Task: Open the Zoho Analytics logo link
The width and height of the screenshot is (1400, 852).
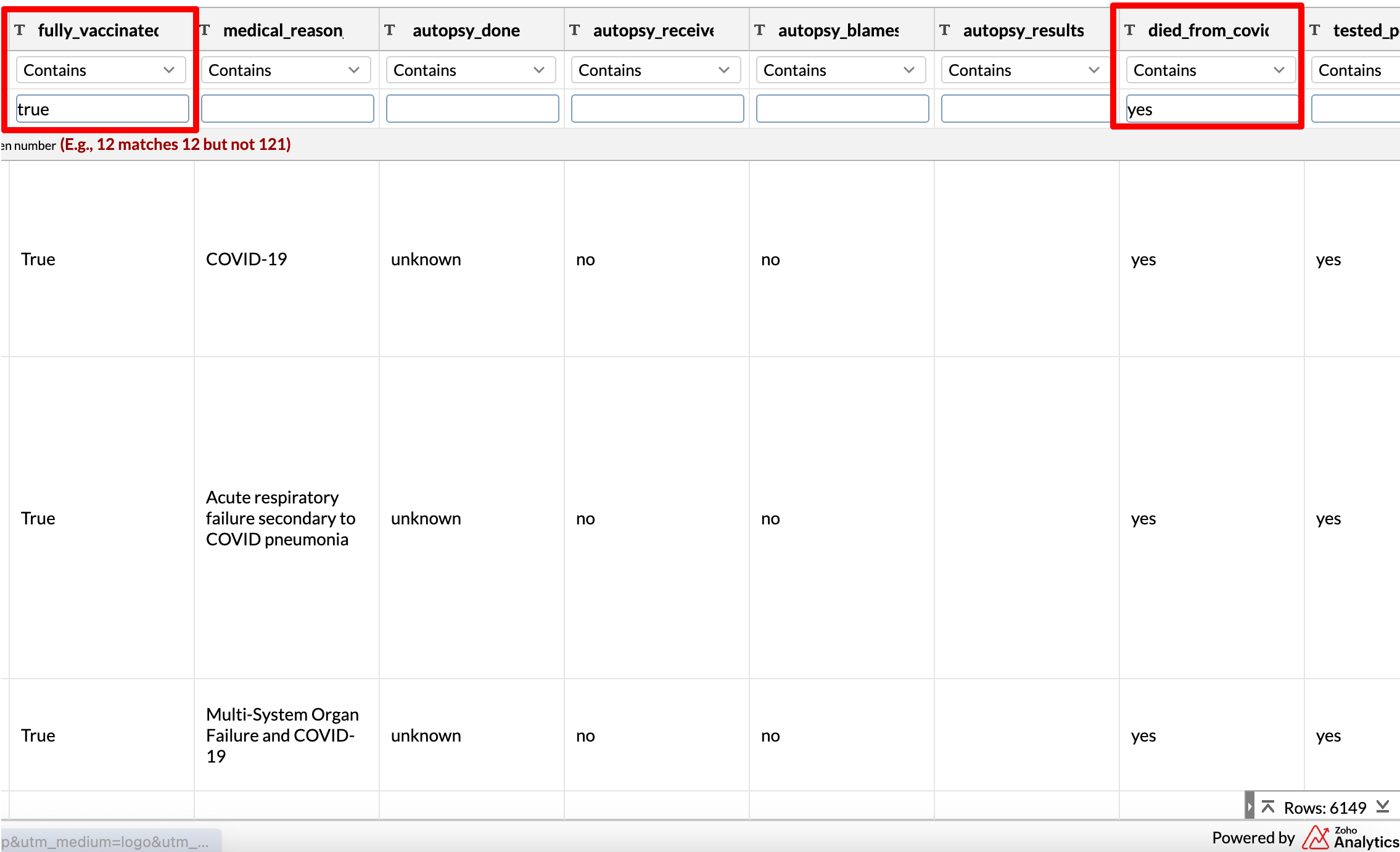Action: pos(1350,838)
